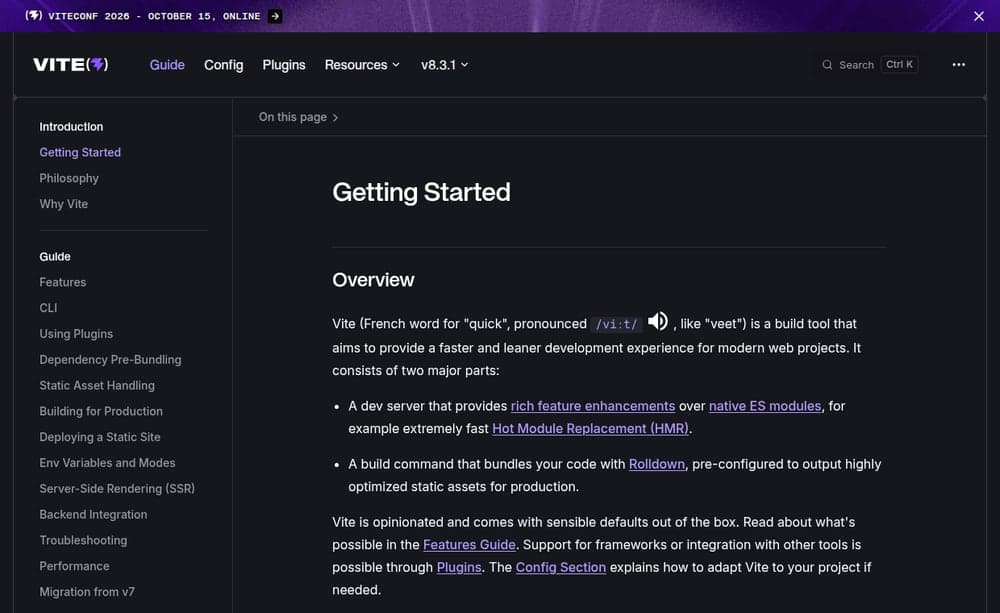The image size is (1000, 613).
Task: Click the ViteConf banner arrow icon
Action: pyautogui.click(x=275, y=16)
